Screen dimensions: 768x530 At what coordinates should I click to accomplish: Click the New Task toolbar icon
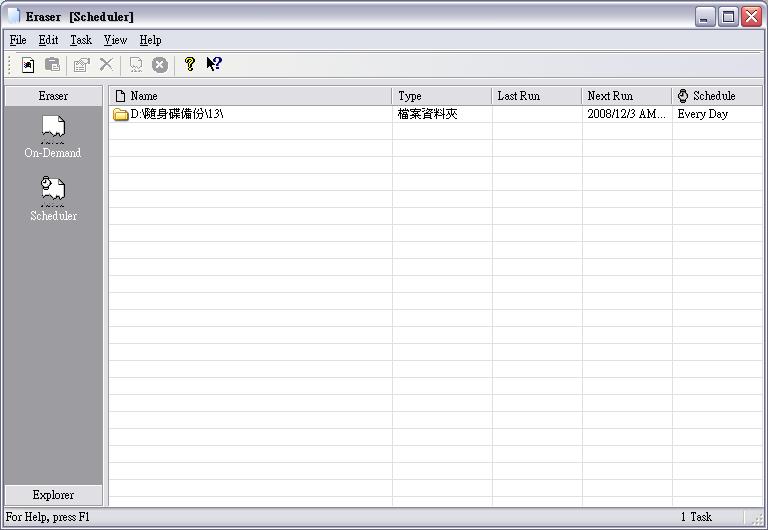28,65
